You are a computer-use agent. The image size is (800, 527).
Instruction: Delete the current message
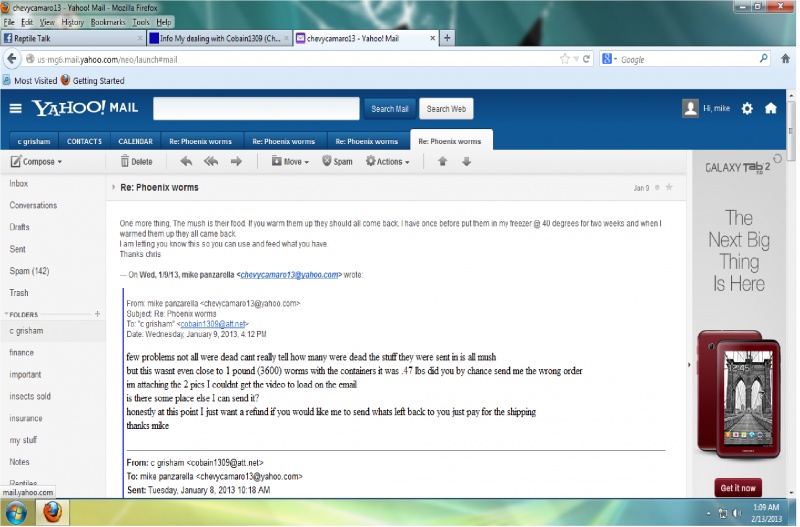(136, 162)
